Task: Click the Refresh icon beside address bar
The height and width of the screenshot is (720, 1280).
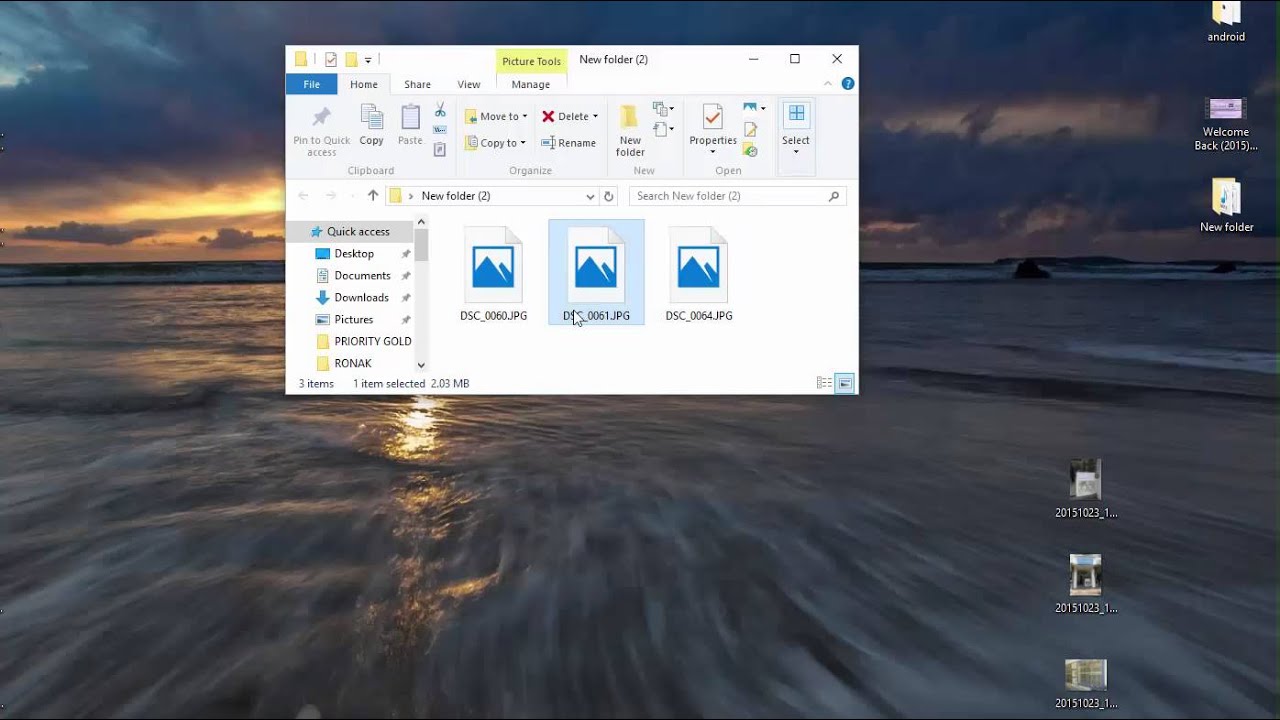Action: coord(609,196)
